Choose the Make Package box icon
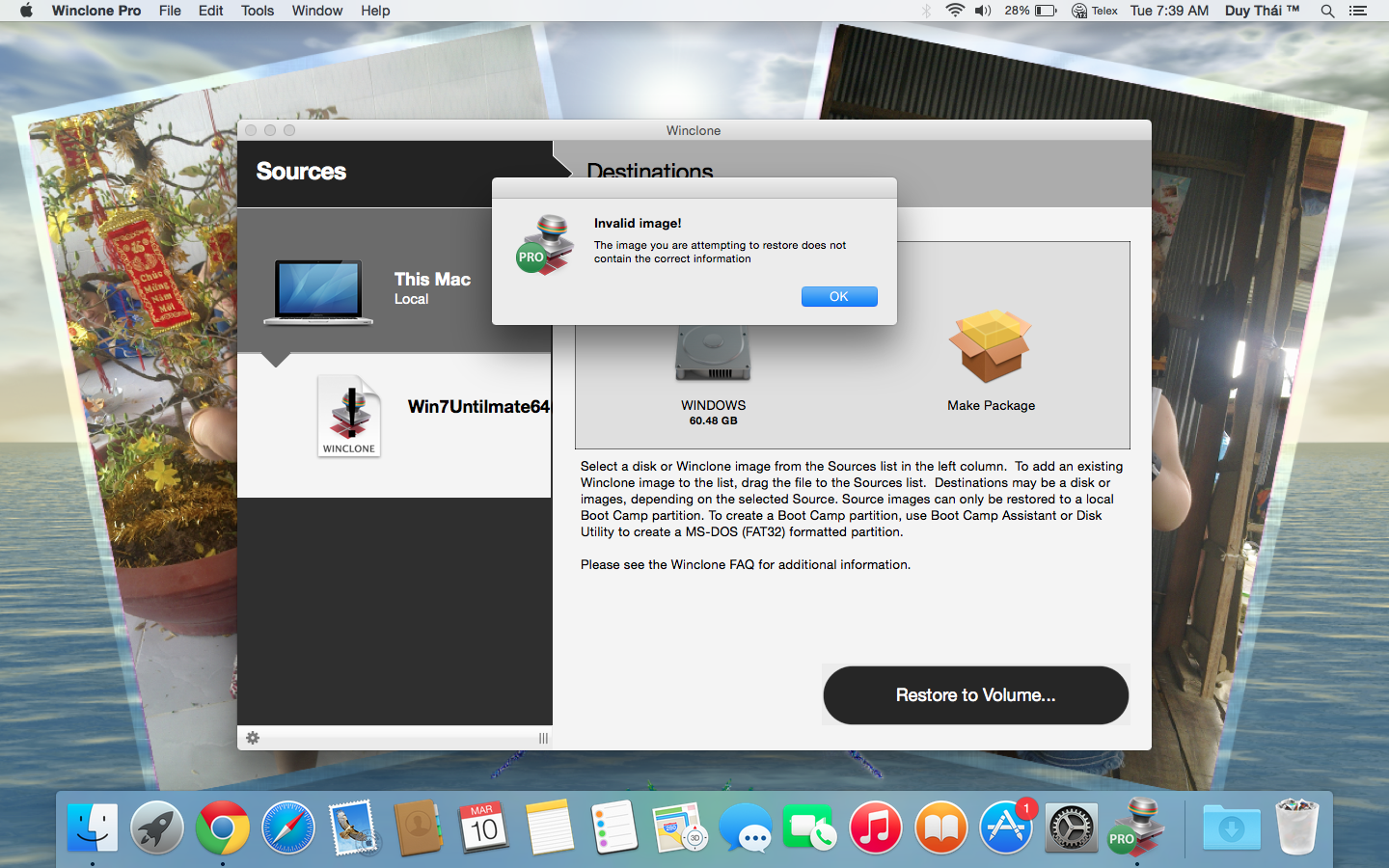The height and width of the screenshot is (868, 1389). tap(991, 346)
